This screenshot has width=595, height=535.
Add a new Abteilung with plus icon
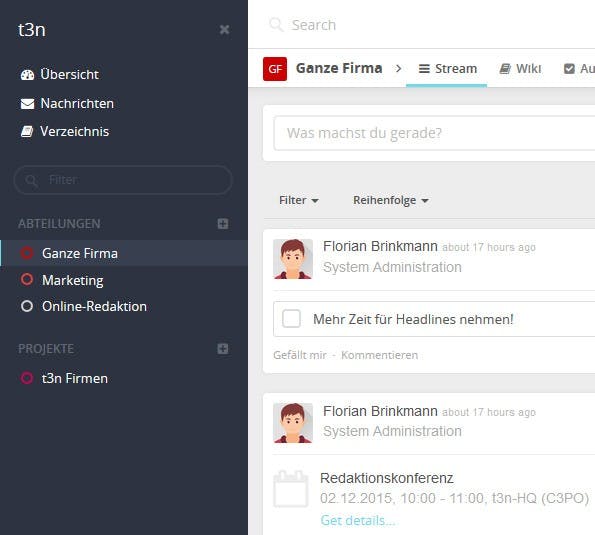(223, 223)
